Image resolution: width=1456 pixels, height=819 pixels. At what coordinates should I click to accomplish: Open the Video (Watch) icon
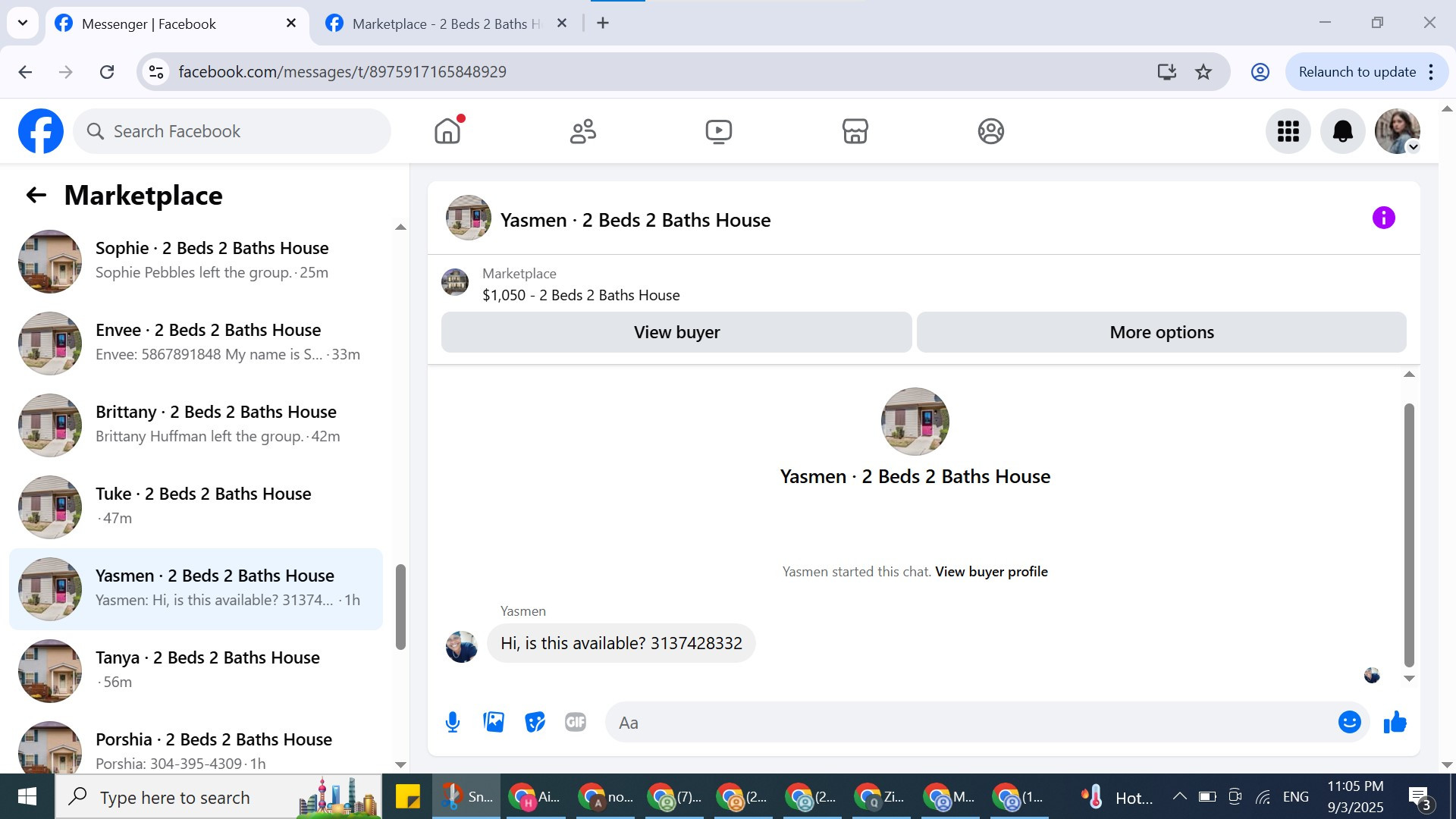(x=718, y=131)
